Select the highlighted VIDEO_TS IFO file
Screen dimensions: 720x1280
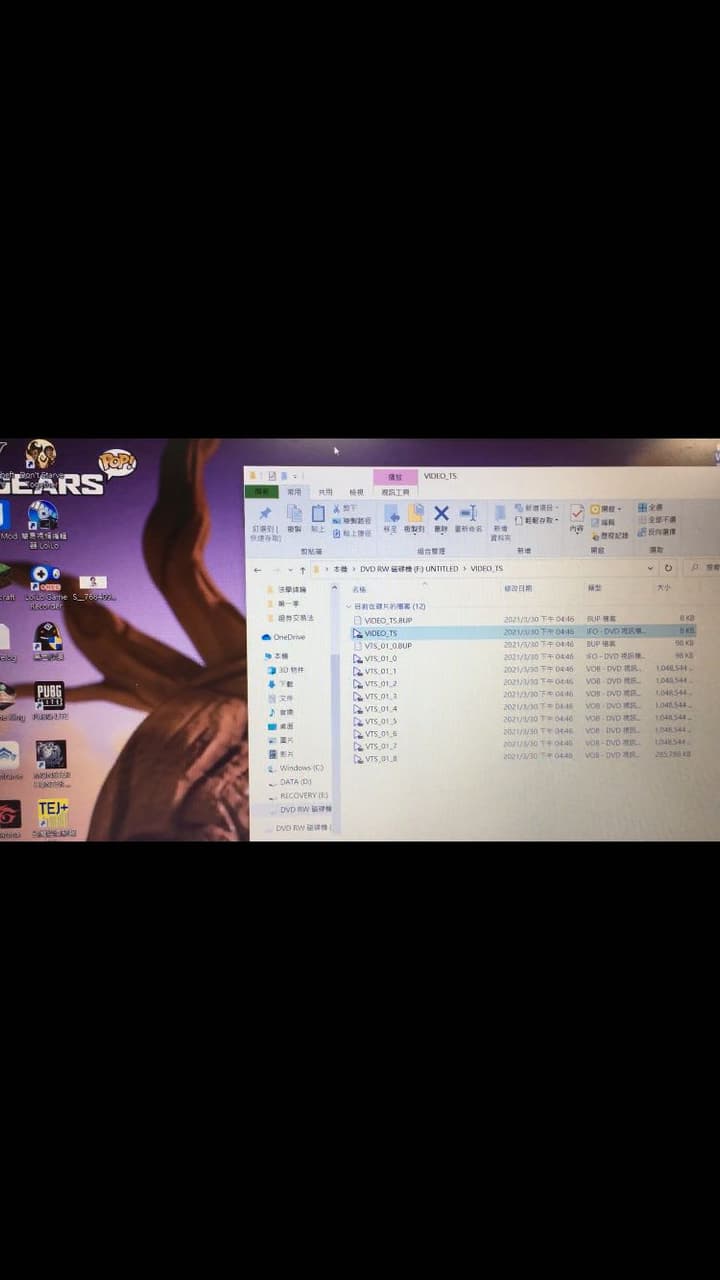pyautogui.click(x=522, y=632)
